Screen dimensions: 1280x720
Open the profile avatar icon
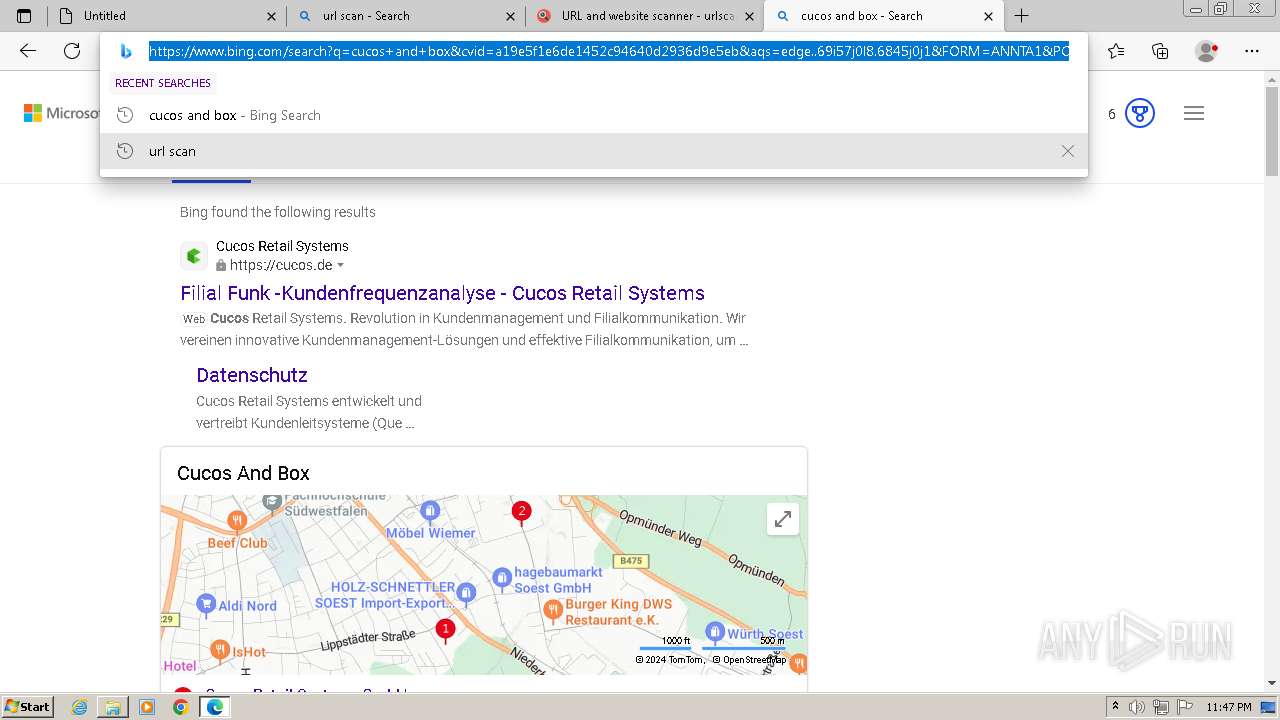[1207, 51]
